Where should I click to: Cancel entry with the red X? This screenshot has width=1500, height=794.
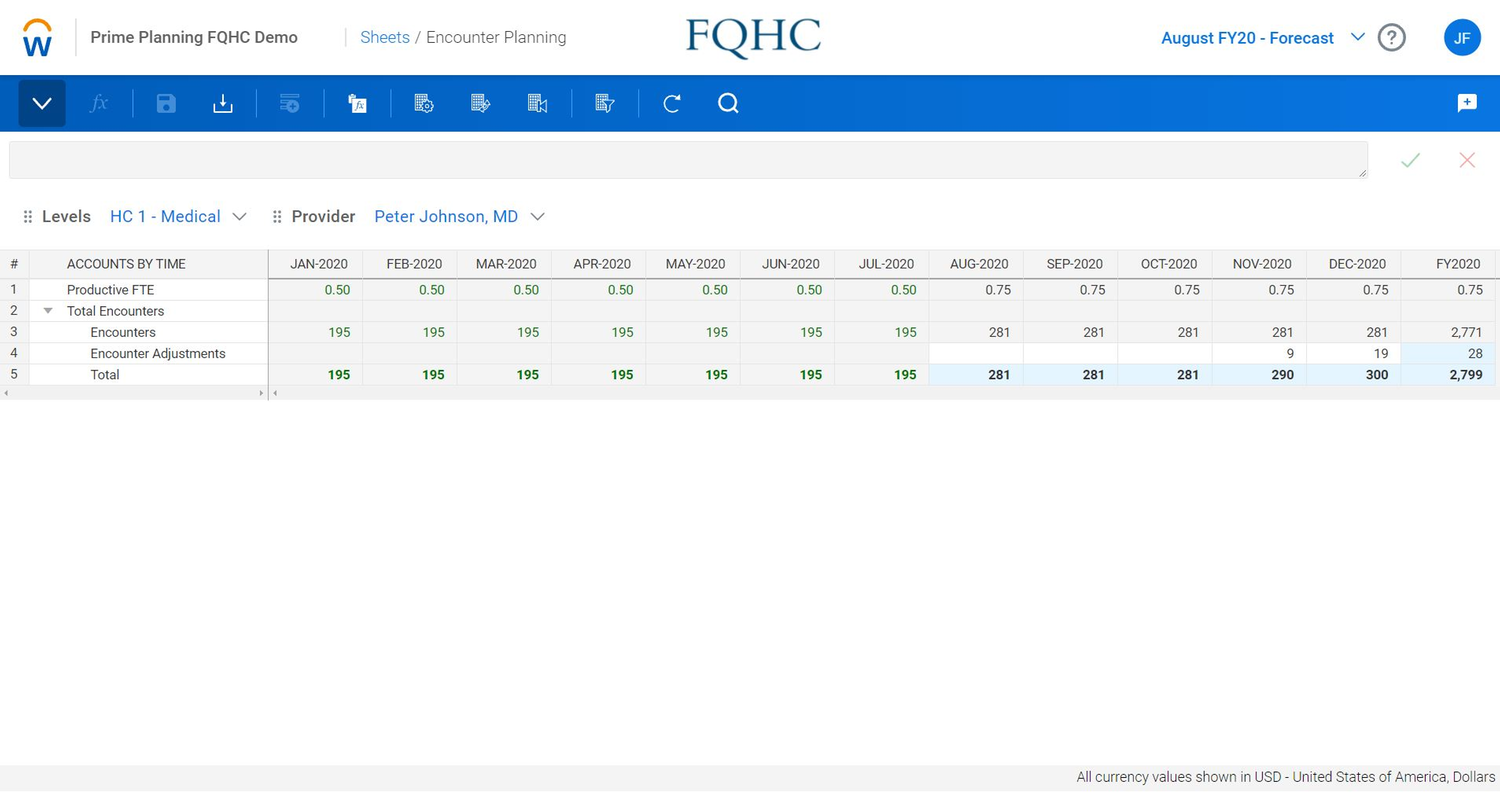click(x=1466, y=160)
